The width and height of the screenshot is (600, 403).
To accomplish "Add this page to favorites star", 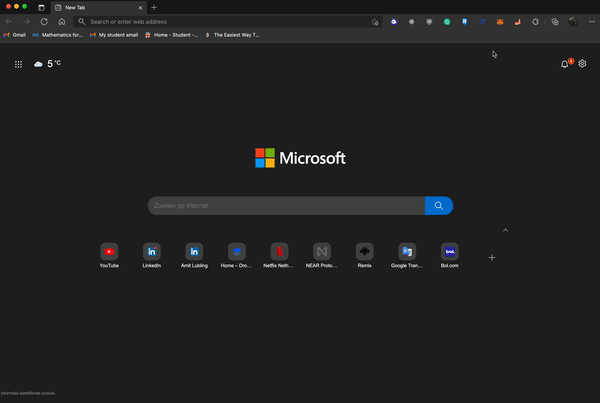I will (x=375, y=22).
